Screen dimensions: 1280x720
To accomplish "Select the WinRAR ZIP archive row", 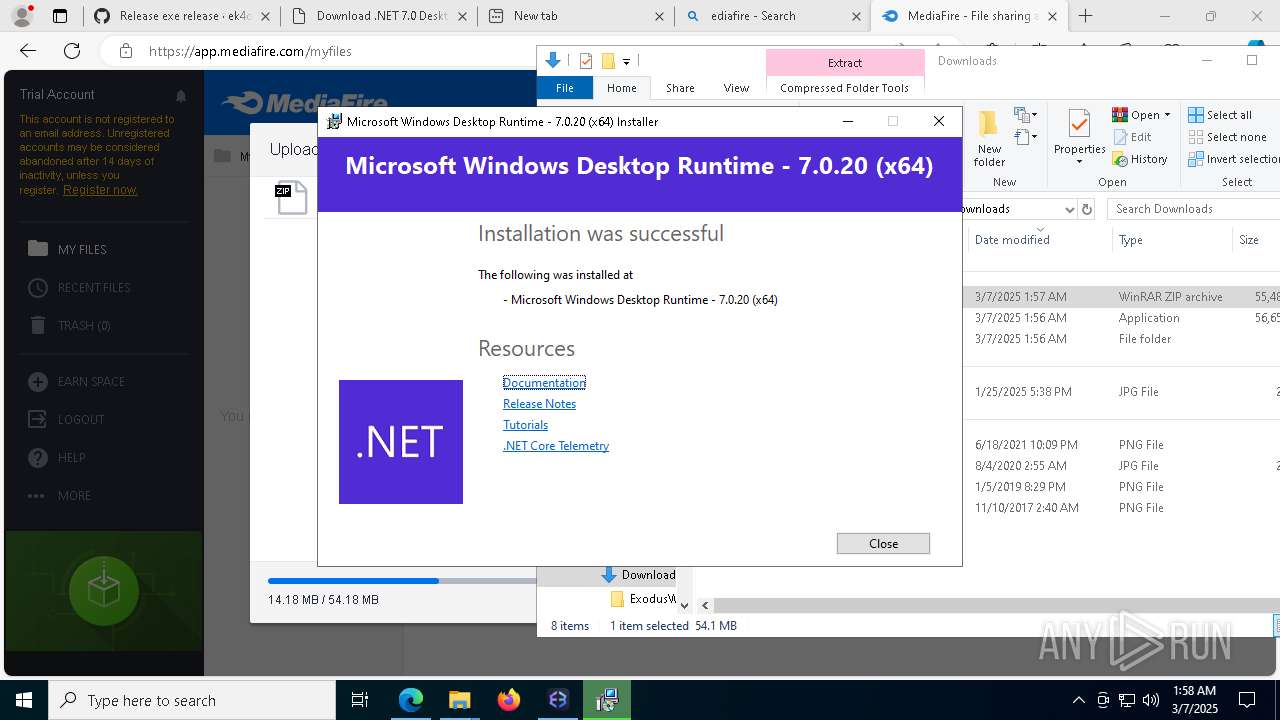I will point(1123,297).
